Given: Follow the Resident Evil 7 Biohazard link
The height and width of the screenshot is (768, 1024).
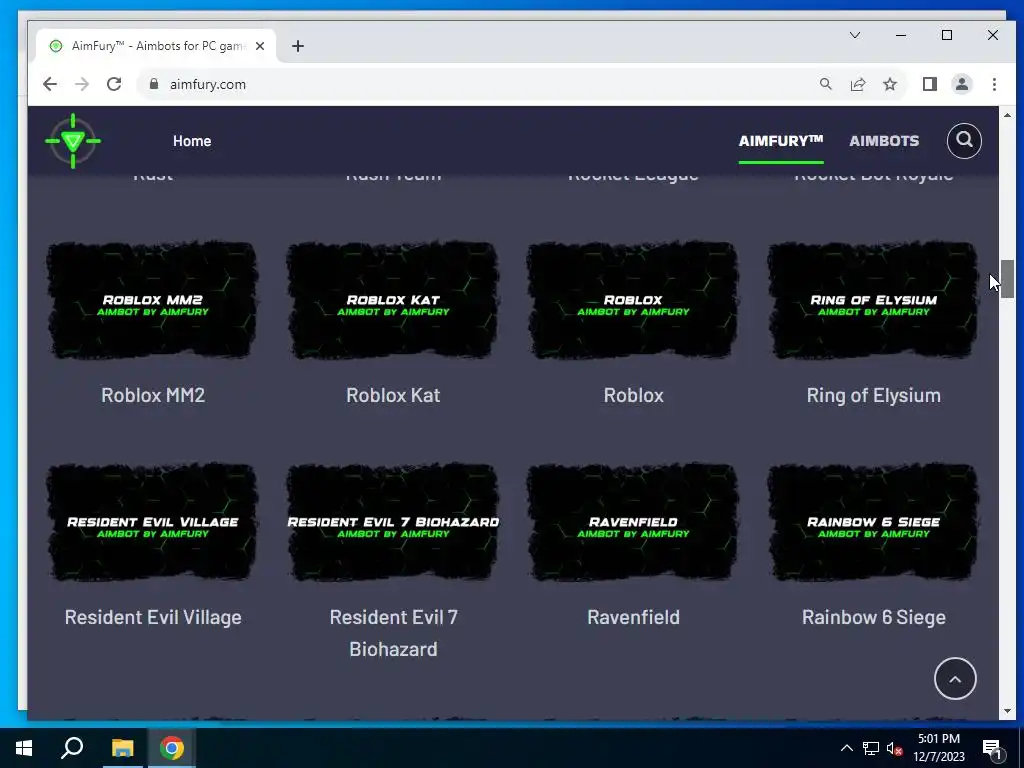Looking at the screenshot, I should click(393, 633).
